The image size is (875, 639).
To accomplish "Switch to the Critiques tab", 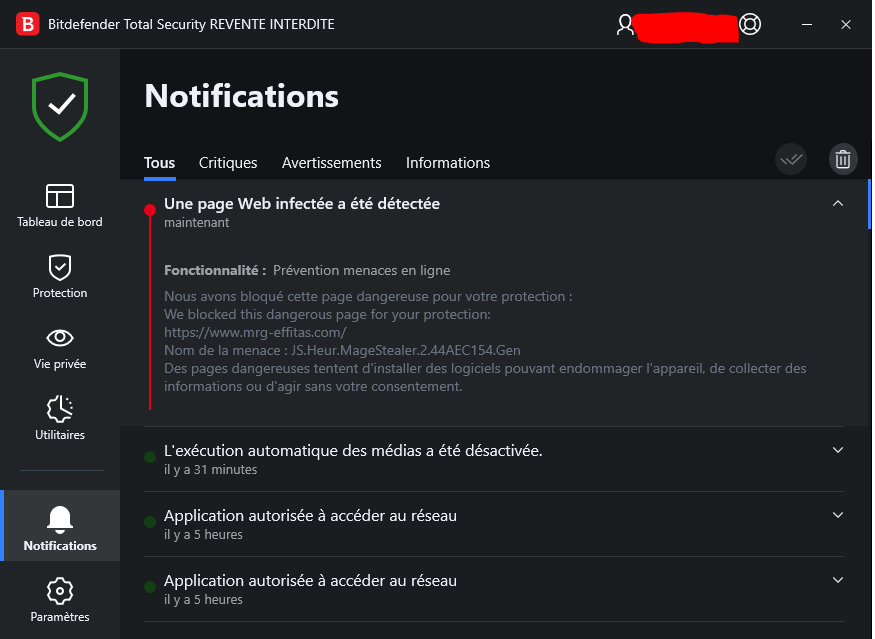I will pos(228,163).
